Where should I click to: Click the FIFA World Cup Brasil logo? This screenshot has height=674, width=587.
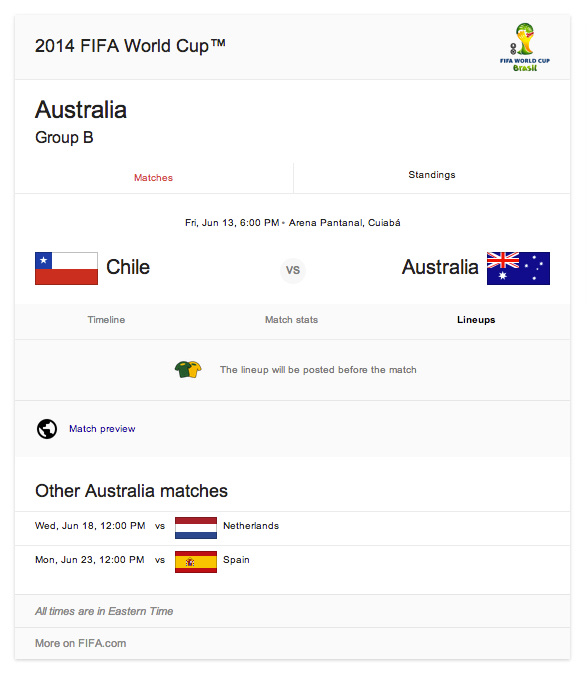(x=525, y=47)
